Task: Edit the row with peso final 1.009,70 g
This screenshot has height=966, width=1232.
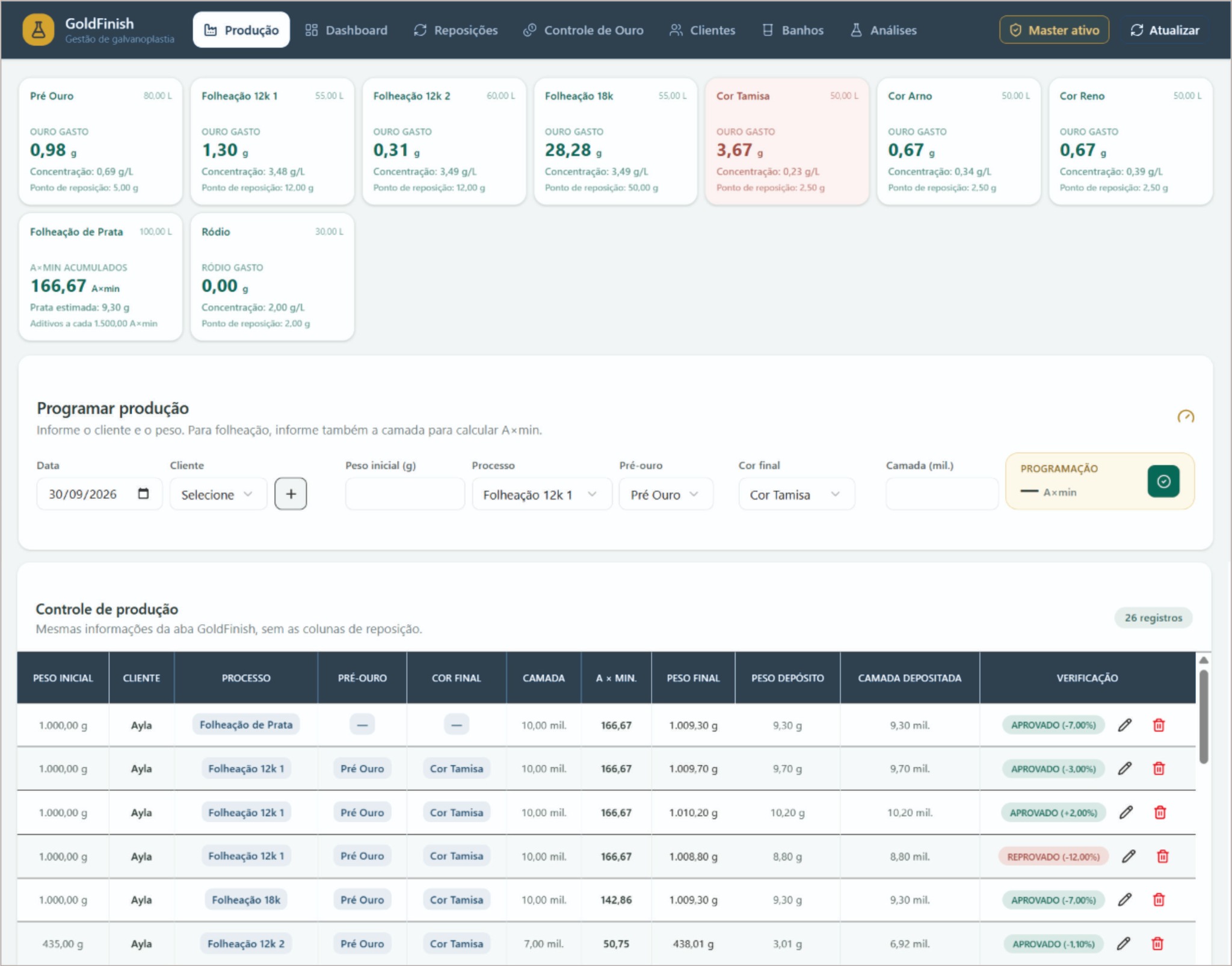Action: (1124, 769)
